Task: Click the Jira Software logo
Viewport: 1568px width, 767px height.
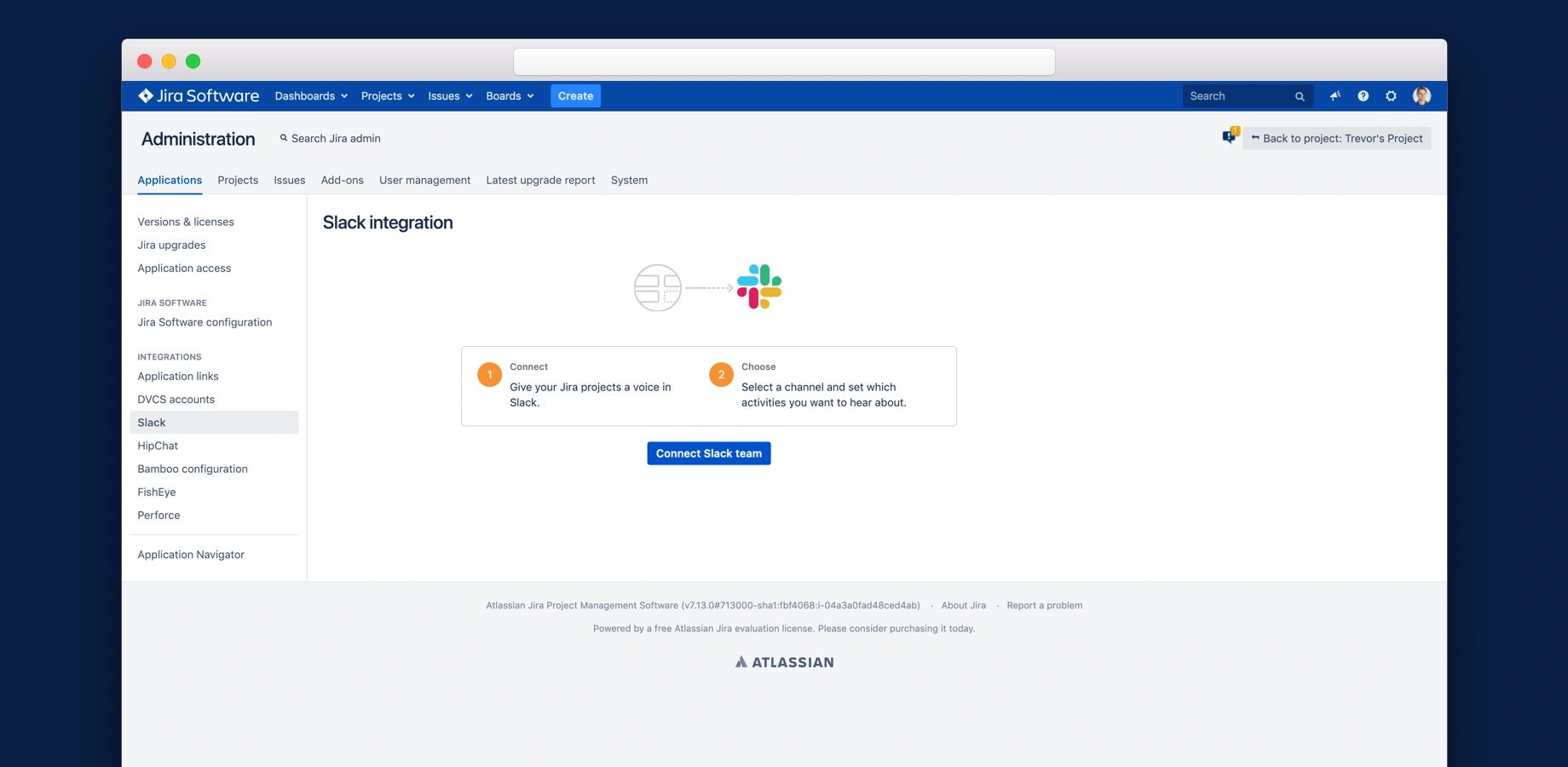Action: [199, 96]
